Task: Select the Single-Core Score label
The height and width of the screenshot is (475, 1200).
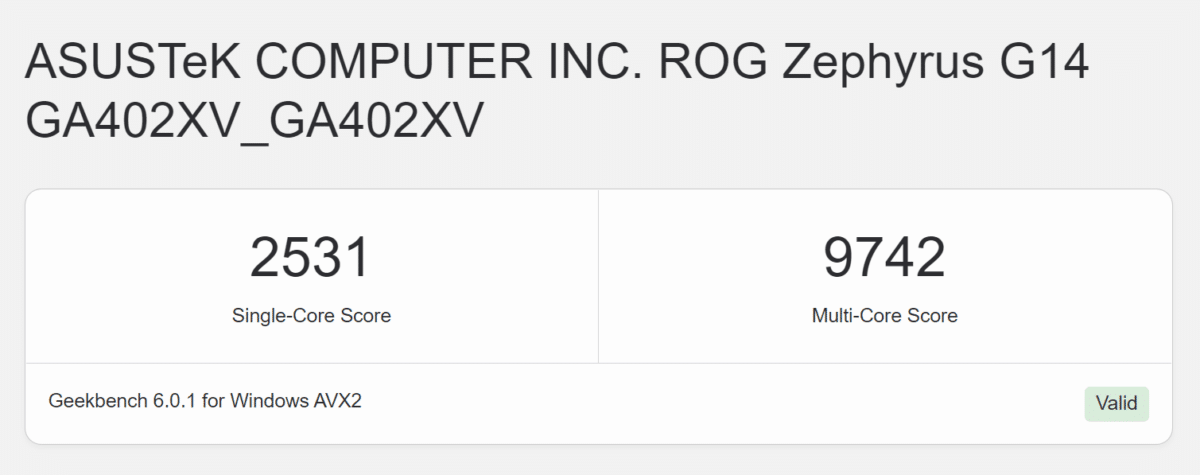Action: pyautogui.click(x=311, y=316)
